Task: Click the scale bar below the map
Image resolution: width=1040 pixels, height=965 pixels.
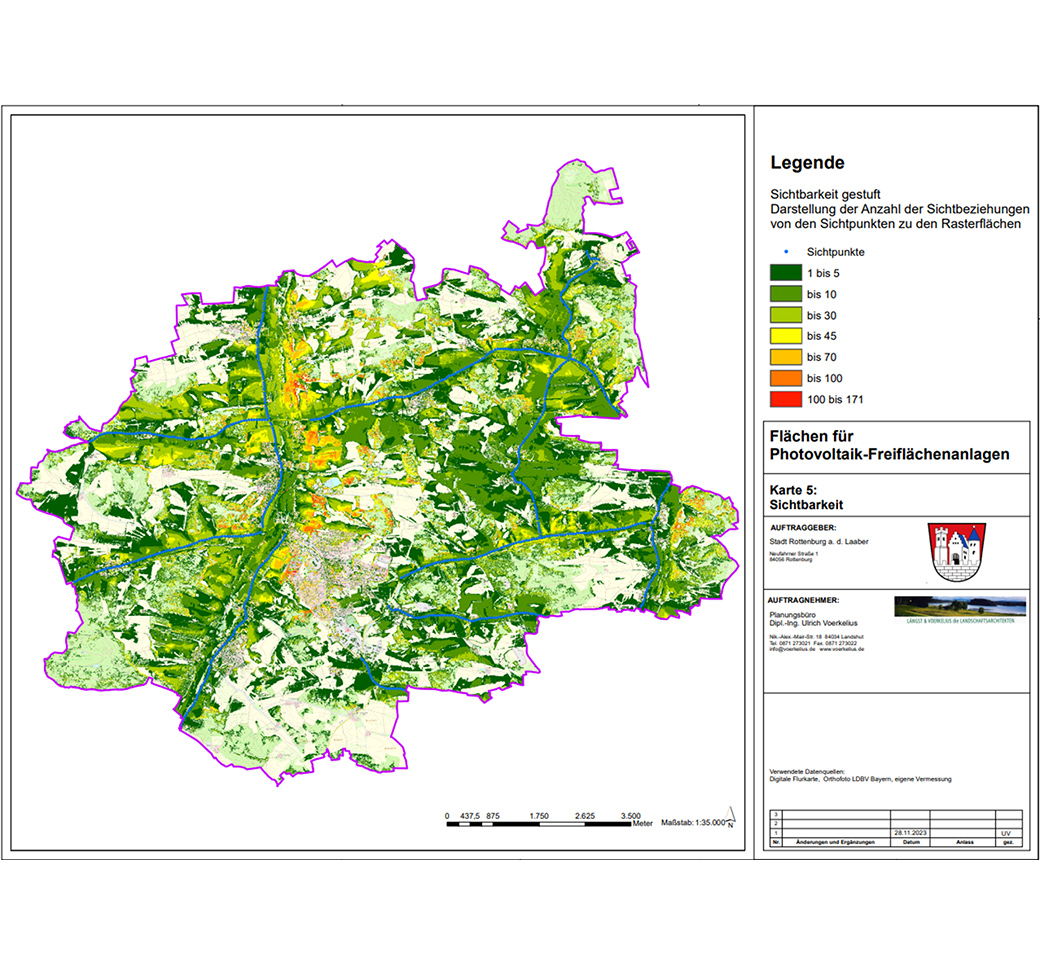Action: pos(539,824)
